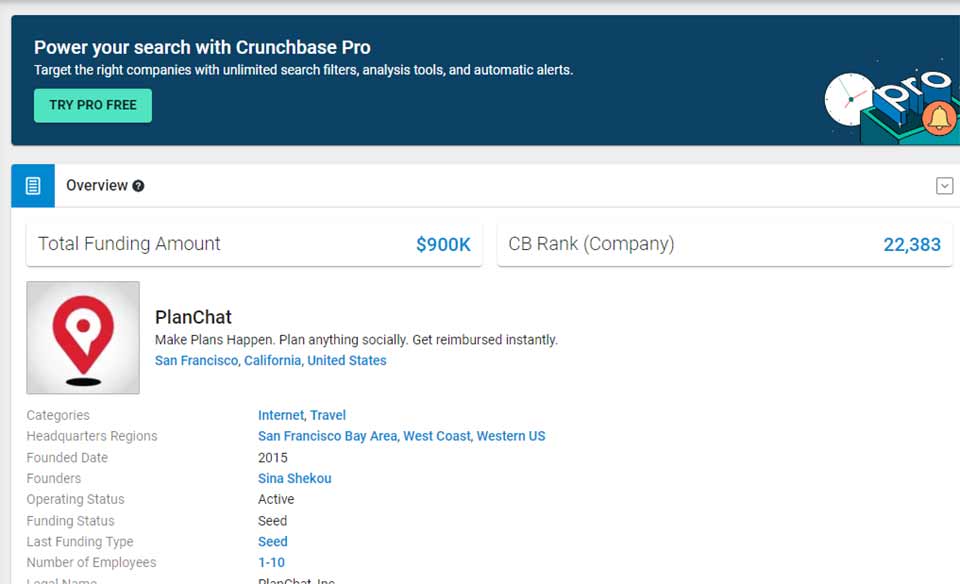Open the Internet category link
The image size is (960, 584).
coord(280,415)
